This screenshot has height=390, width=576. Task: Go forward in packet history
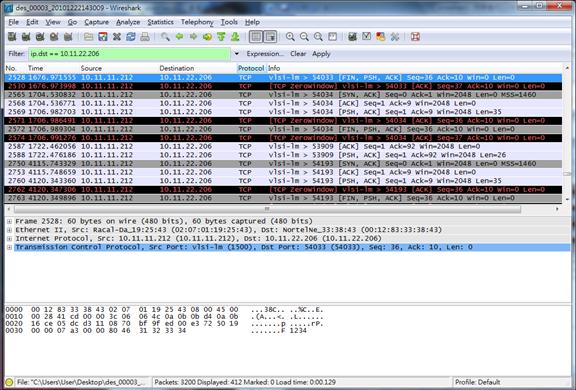(193, 37)
